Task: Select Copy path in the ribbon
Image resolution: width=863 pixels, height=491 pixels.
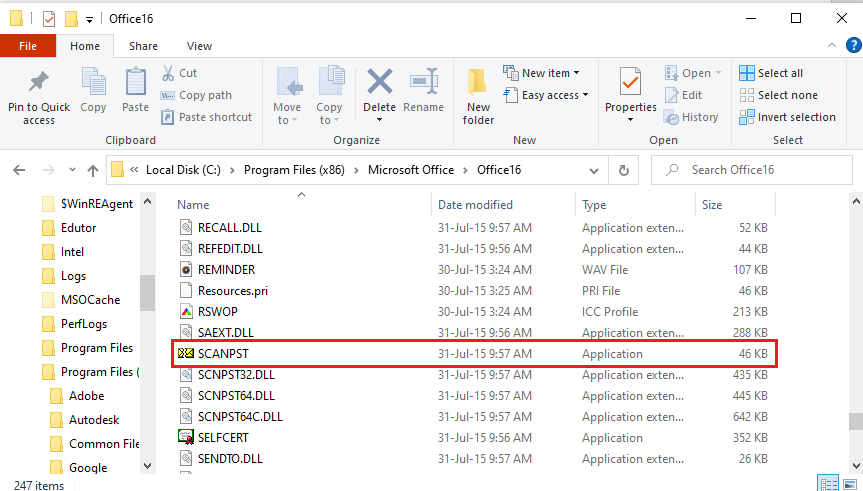Action: click(x=196, y=95)
